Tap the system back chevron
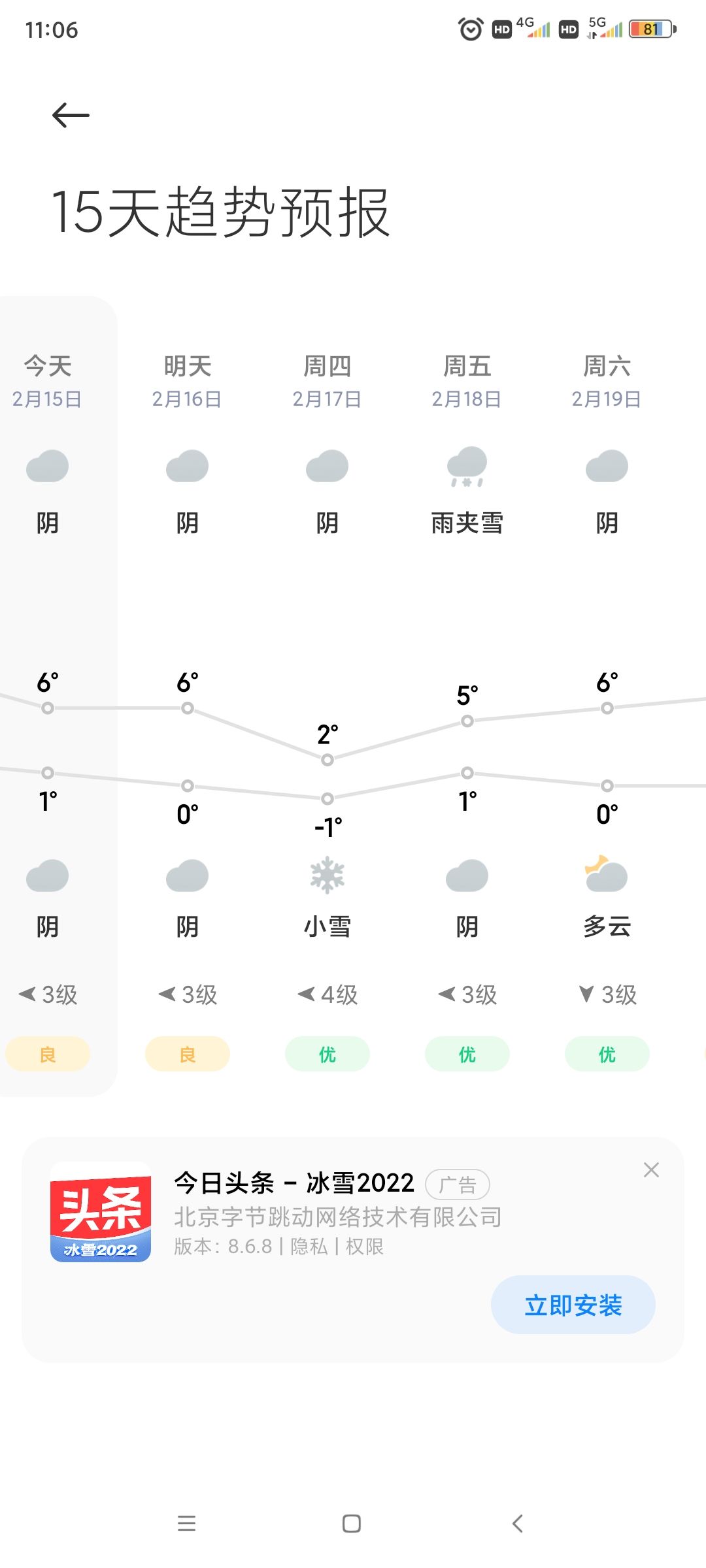Image resolution: width=706 pixels, height=1568 pixels. point(518,1524)
